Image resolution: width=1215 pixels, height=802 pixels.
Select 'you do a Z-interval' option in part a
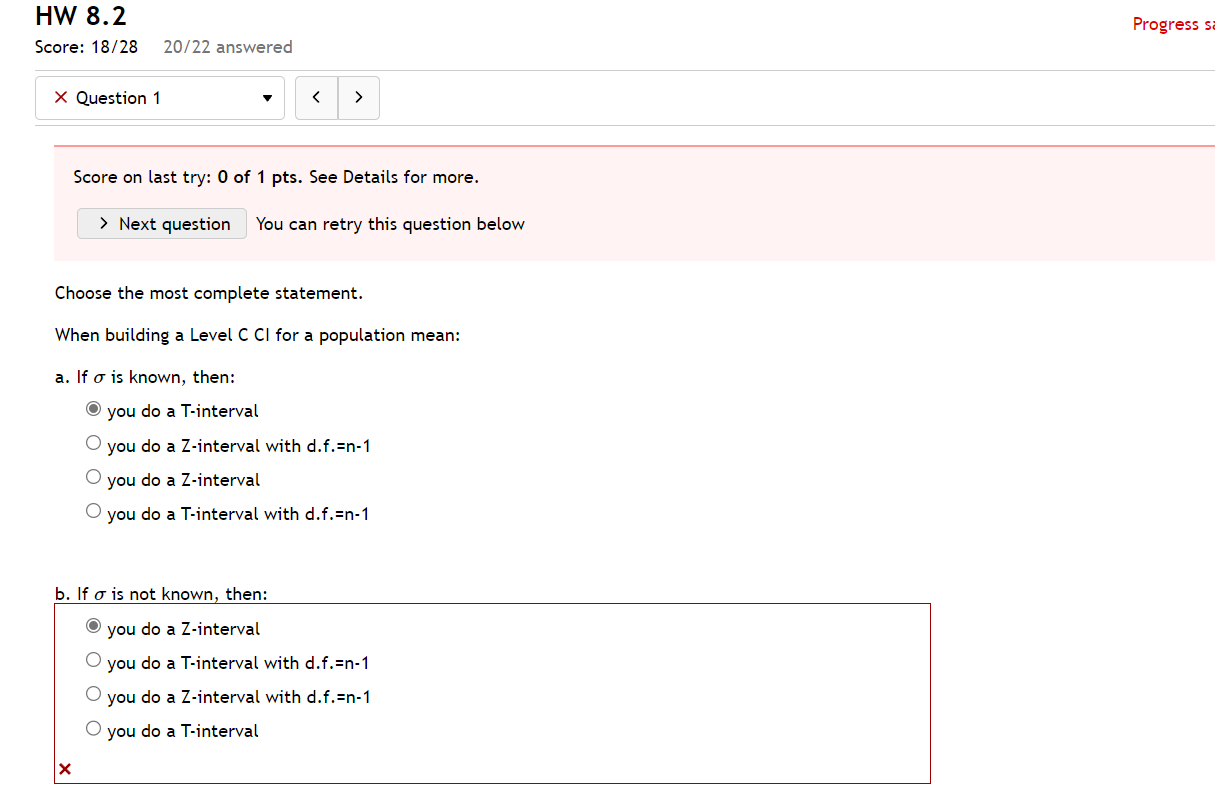(x=93, y=476)
